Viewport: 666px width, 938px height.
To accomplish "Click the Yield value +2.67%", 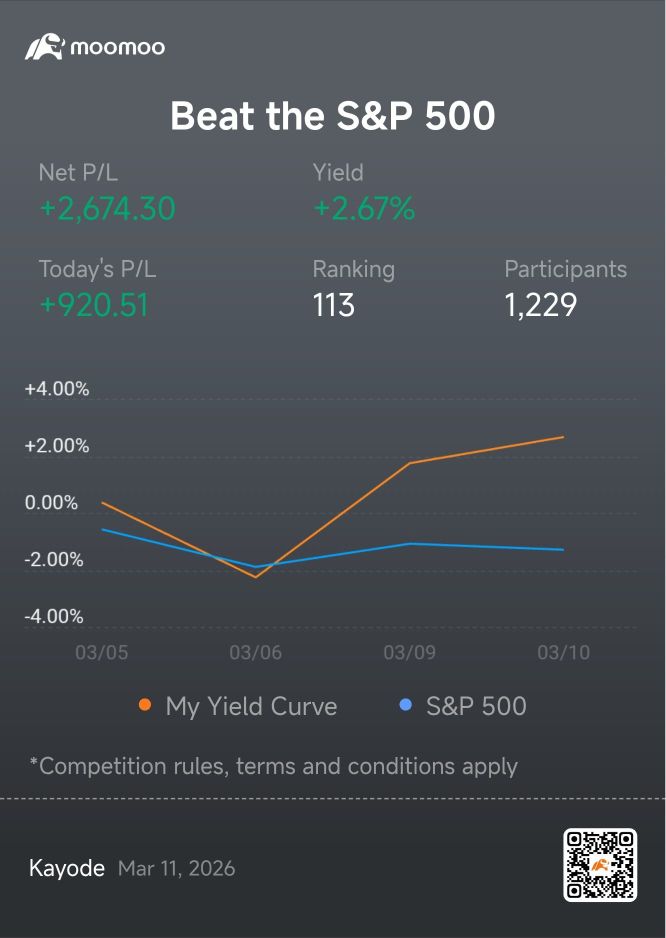I will (x=364, y=209).
